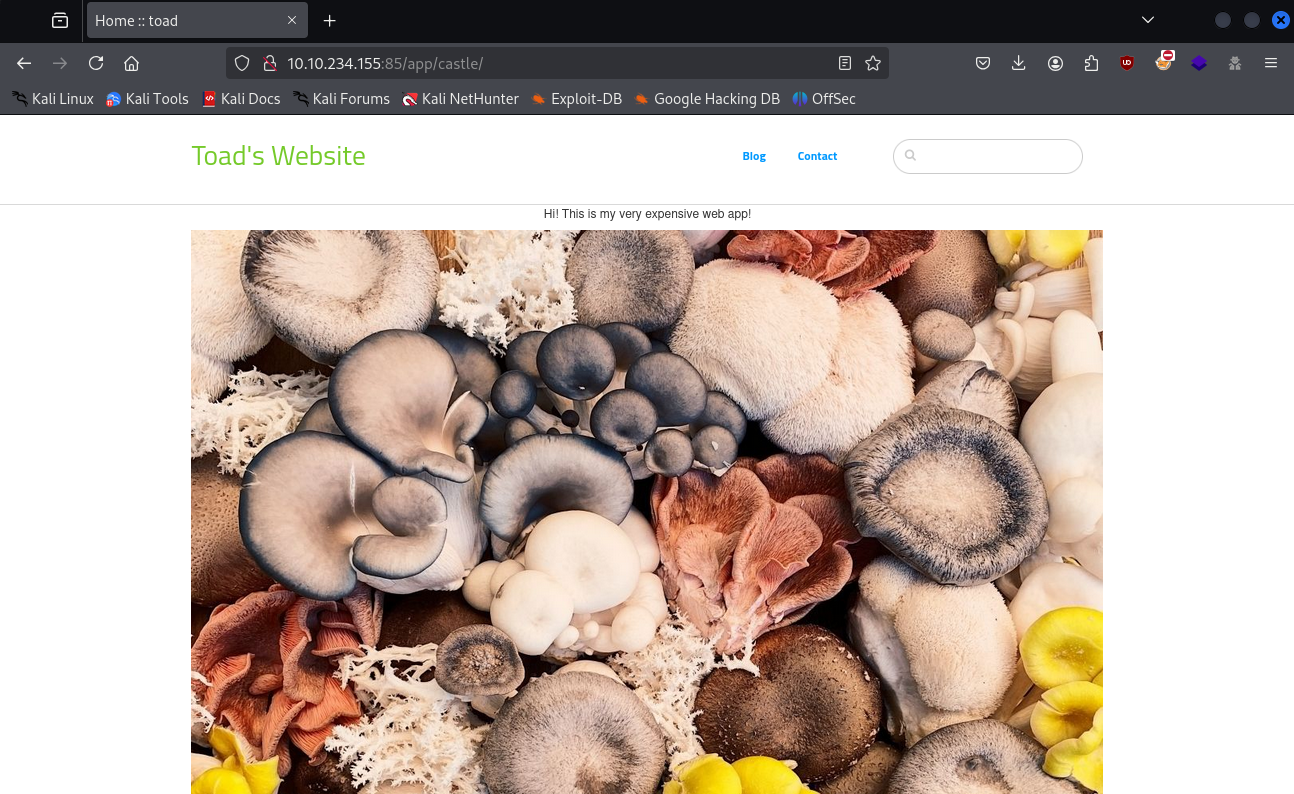Click the Toad's Website title link
Viewport: 1294px width, 794px height.
278,156
